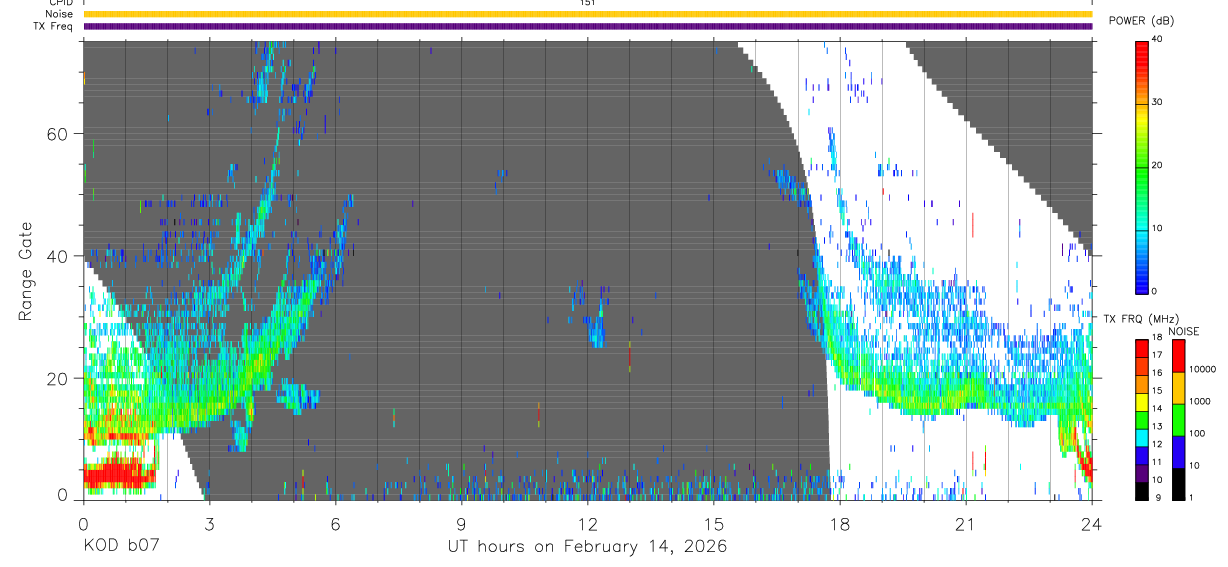The height and width of the screenshot is (567, 1228).
Task: Click the '40' Range Gate axis label
Action: click(x=57, y=256)
